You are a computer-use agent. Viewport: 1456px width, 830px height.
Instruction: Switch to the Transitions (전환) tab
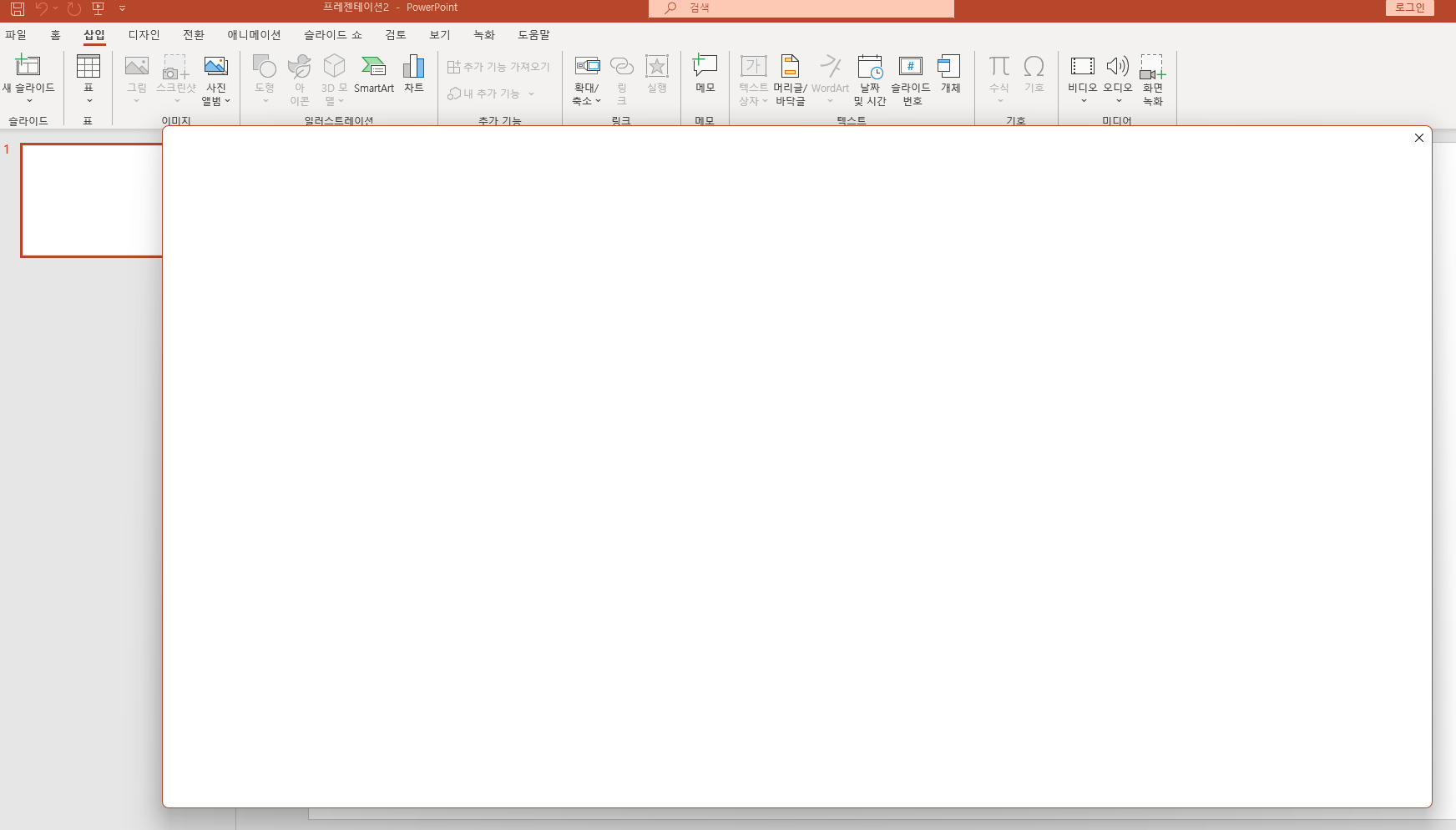point(194,35)
